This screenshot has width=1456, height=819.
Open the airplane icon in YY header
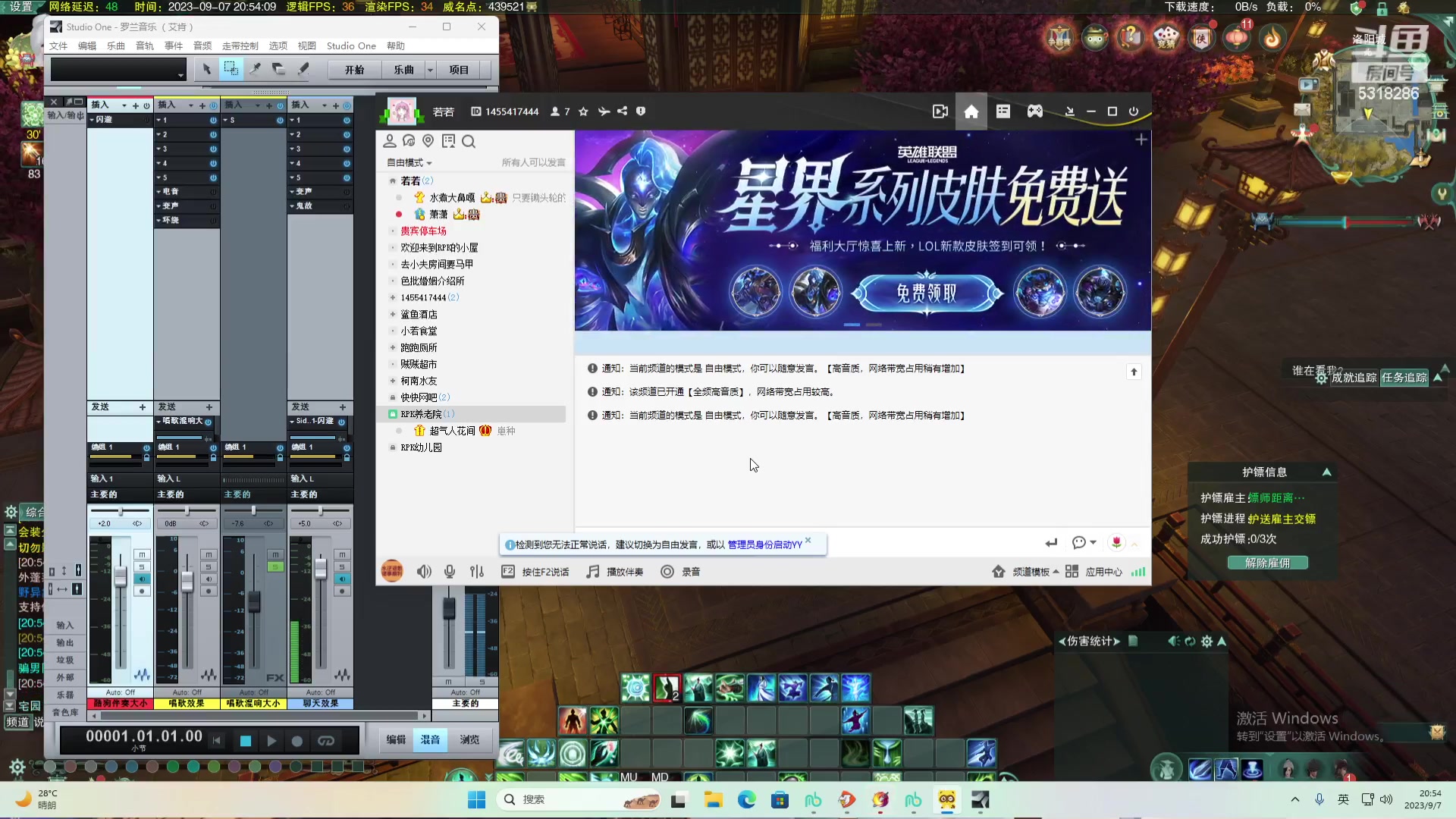coord(604,111)
